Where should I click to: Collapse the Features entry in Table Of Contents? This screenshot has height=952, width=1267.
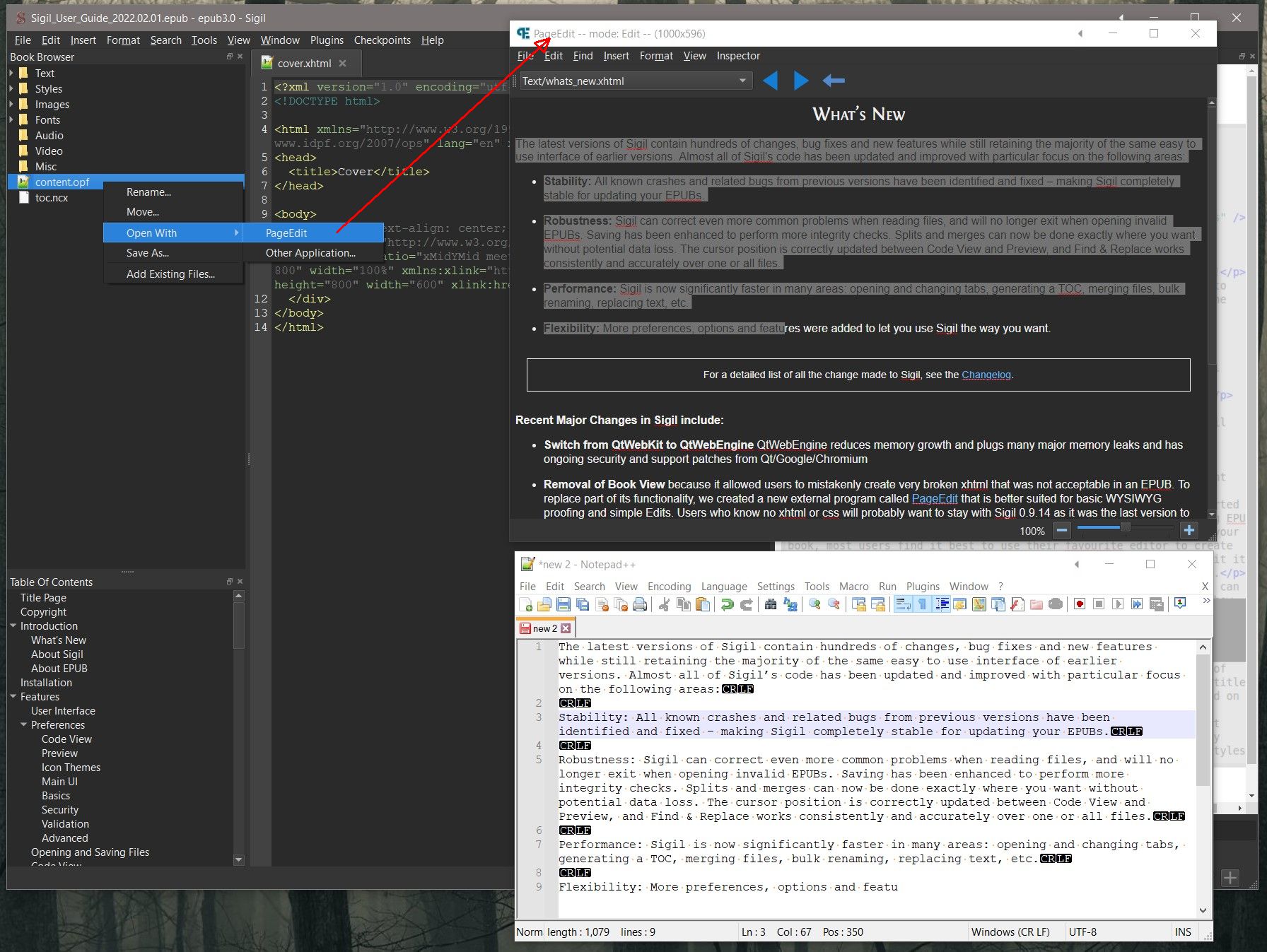13,697
